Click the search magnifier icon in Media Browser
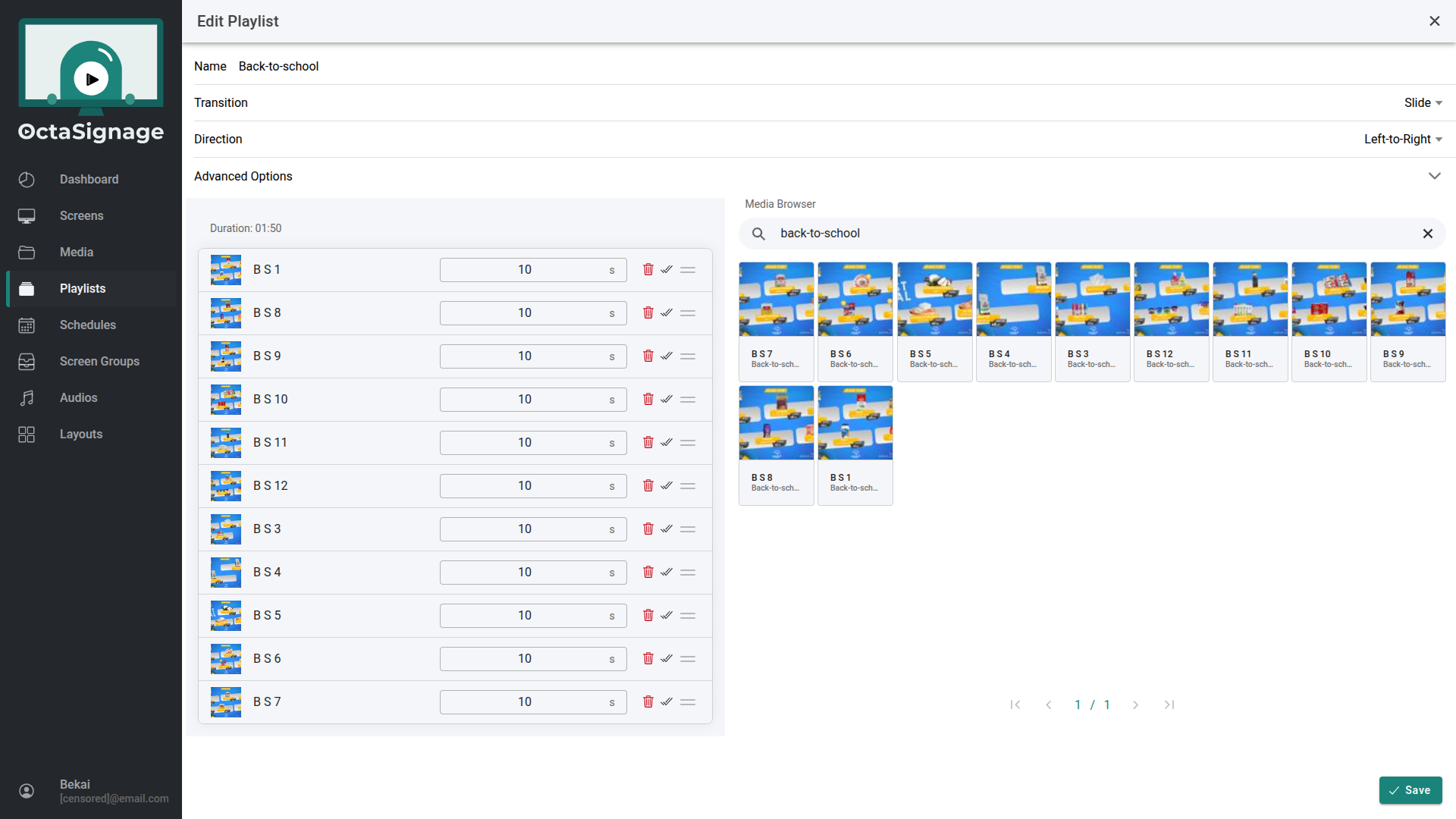This screenshot has height=819, width=1456. click(x=758, y=234)
